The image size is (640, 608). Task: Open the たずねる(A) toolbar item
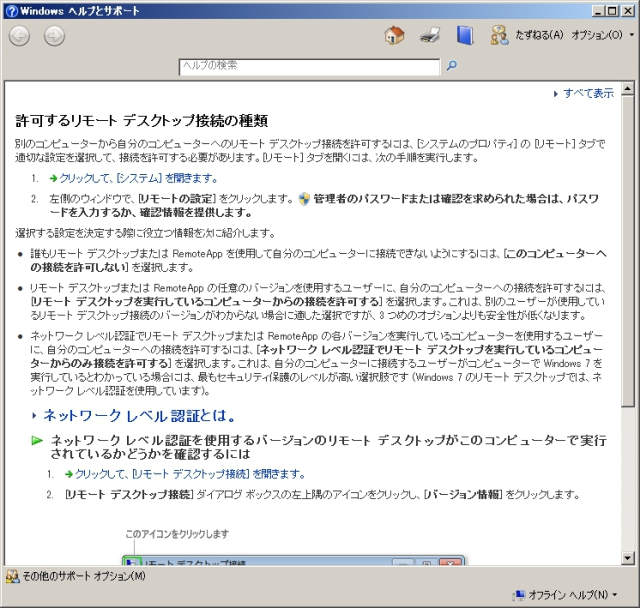pos(539,35)
